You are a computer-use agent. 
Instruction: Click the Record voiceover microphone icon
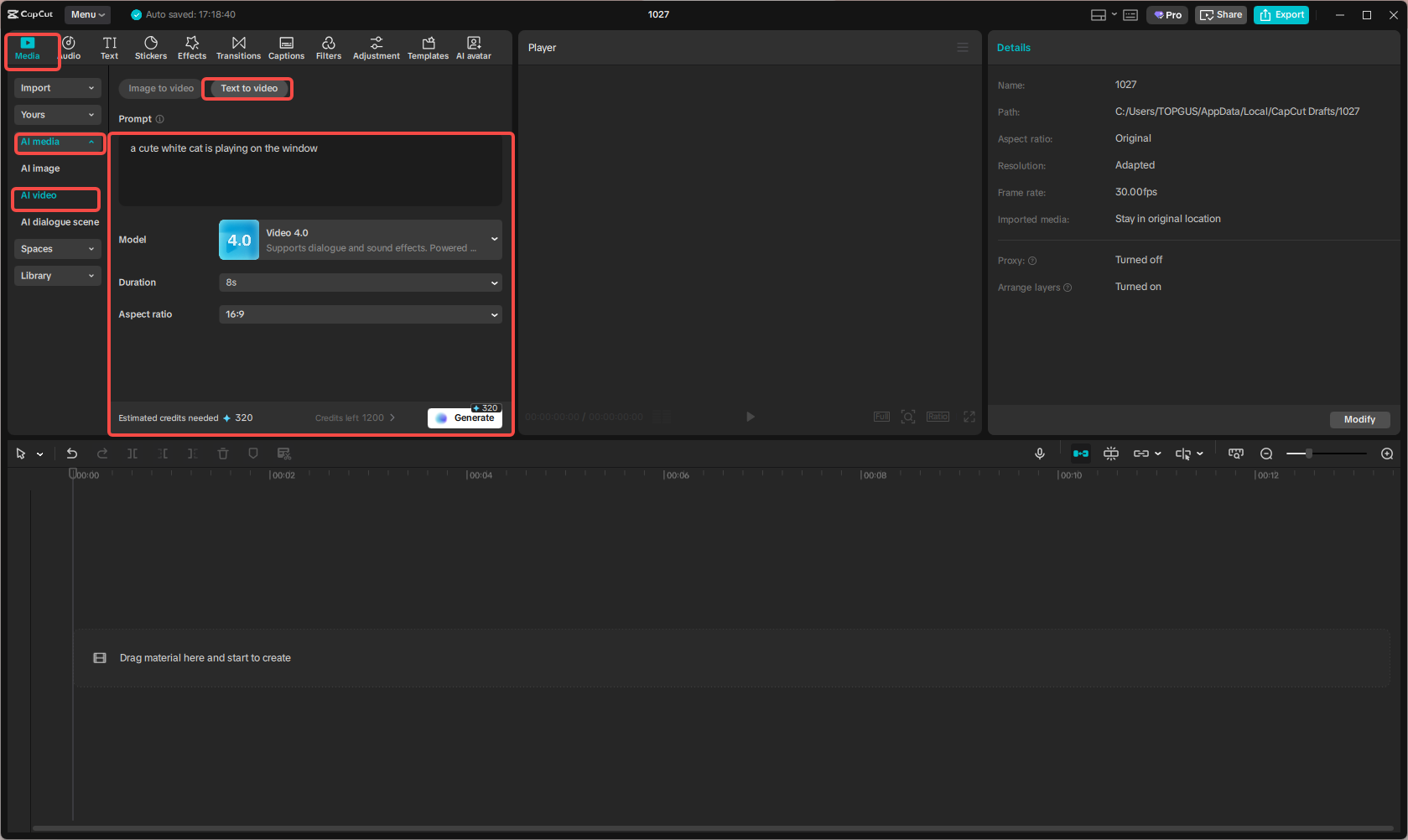[1040, 453]
